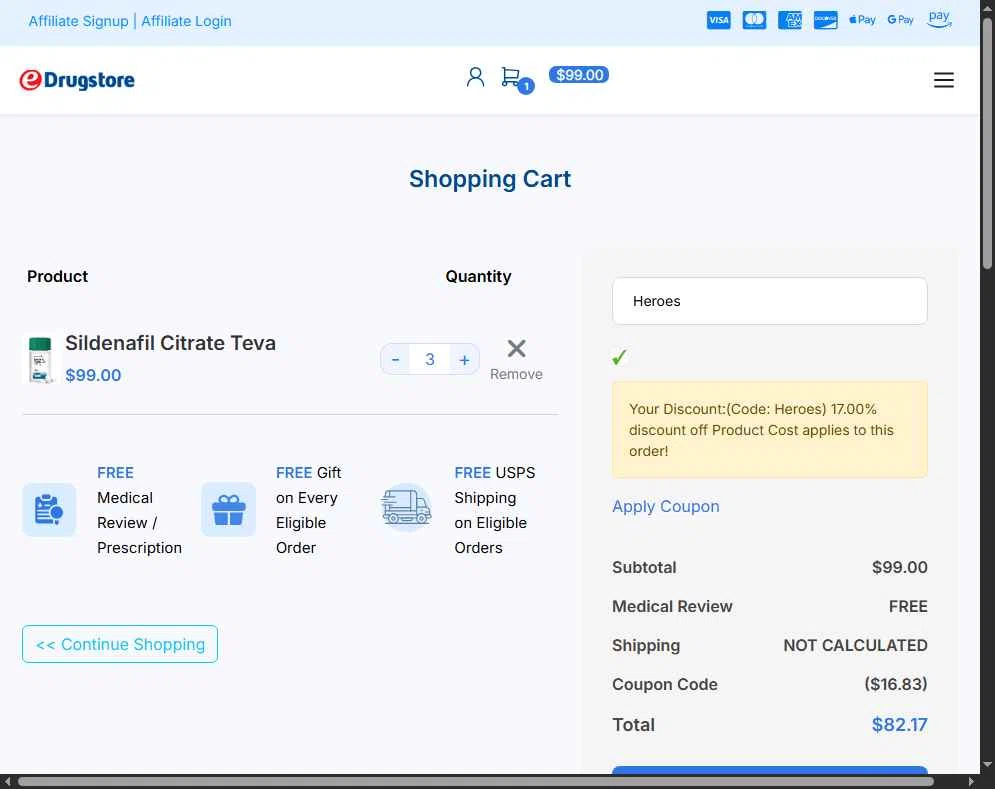Click the green coupon checkmark
Screen dimensions: 995x789
pyautogui.click(x=619, y=357)
